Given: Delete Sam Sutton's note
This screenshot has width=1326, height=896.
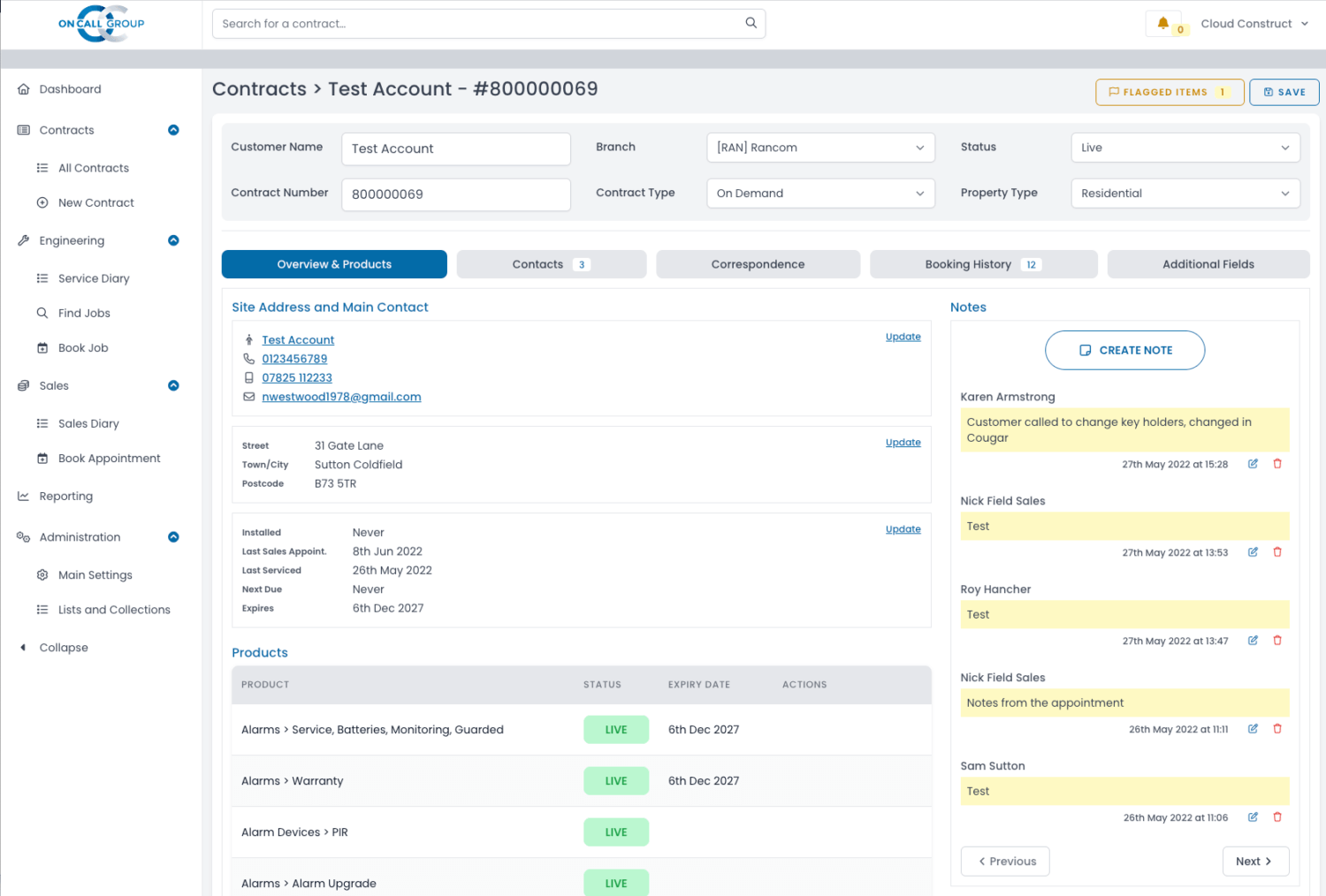Looking at the screenshot, I should click(x=1277, y=817).
